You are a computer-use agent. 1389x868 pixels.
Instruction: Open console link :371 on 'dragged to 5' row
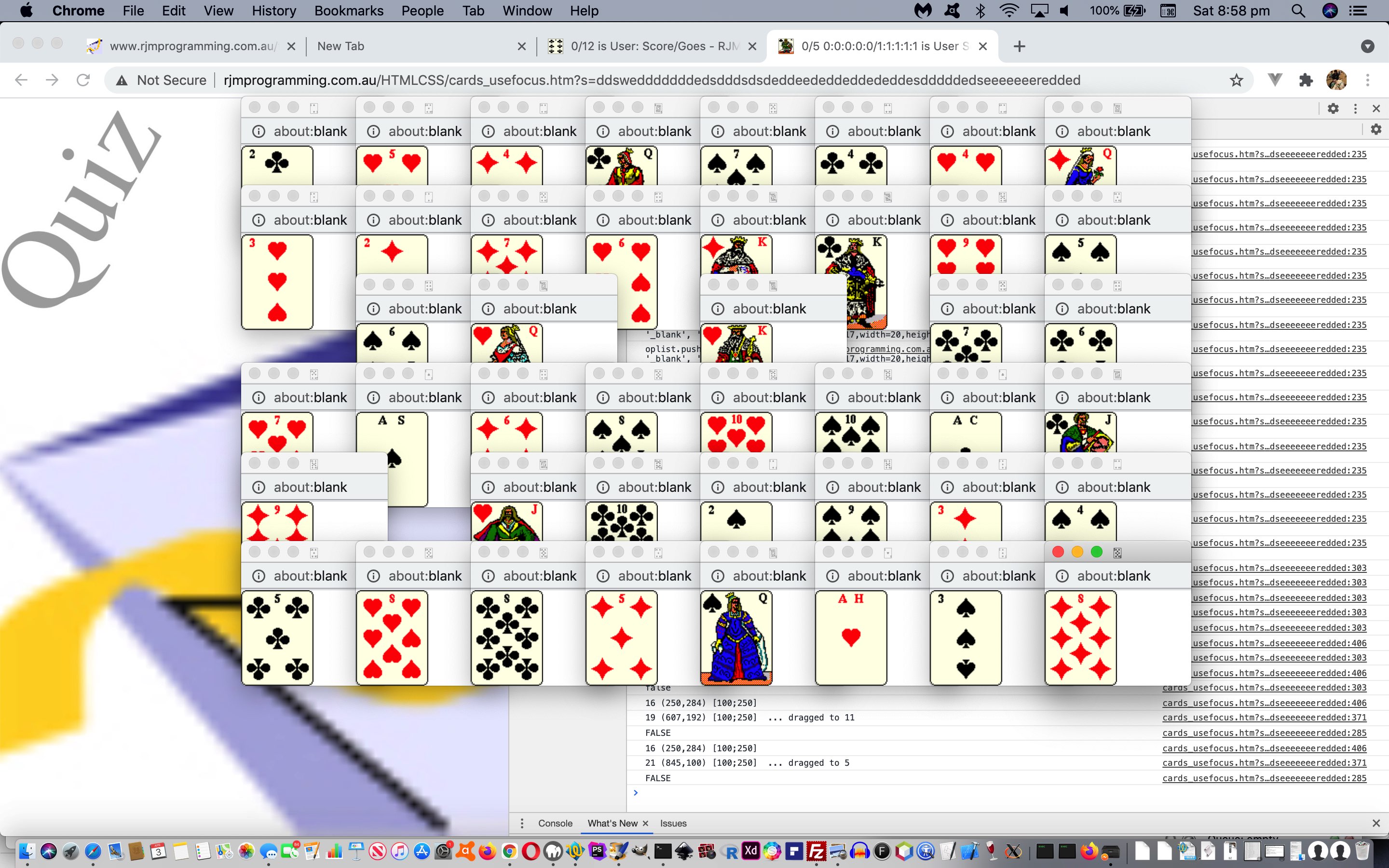(1265, 763)
